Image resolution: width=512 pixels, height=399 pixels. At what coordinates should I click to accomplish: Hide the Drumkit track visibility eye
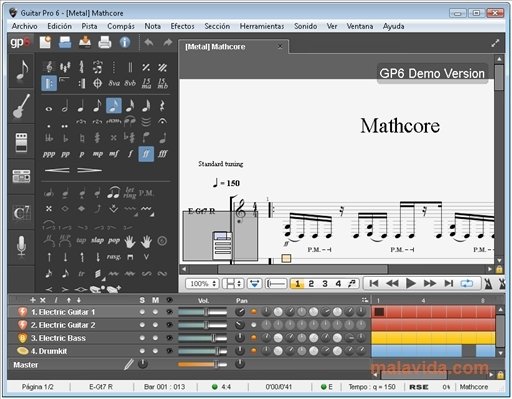(x=169, y=351)
